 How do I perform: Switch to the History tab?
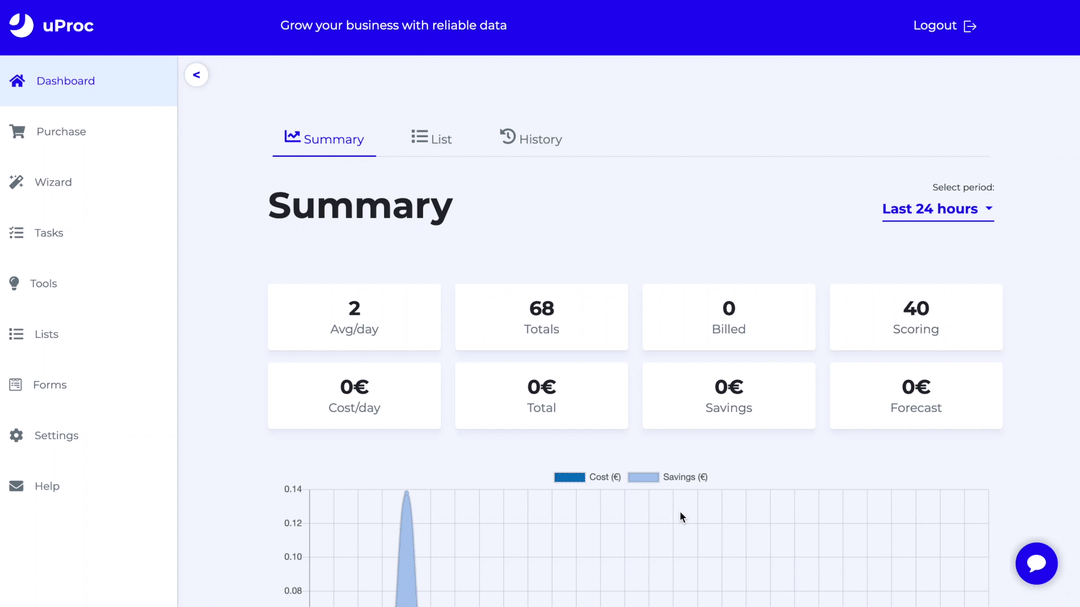531,139
